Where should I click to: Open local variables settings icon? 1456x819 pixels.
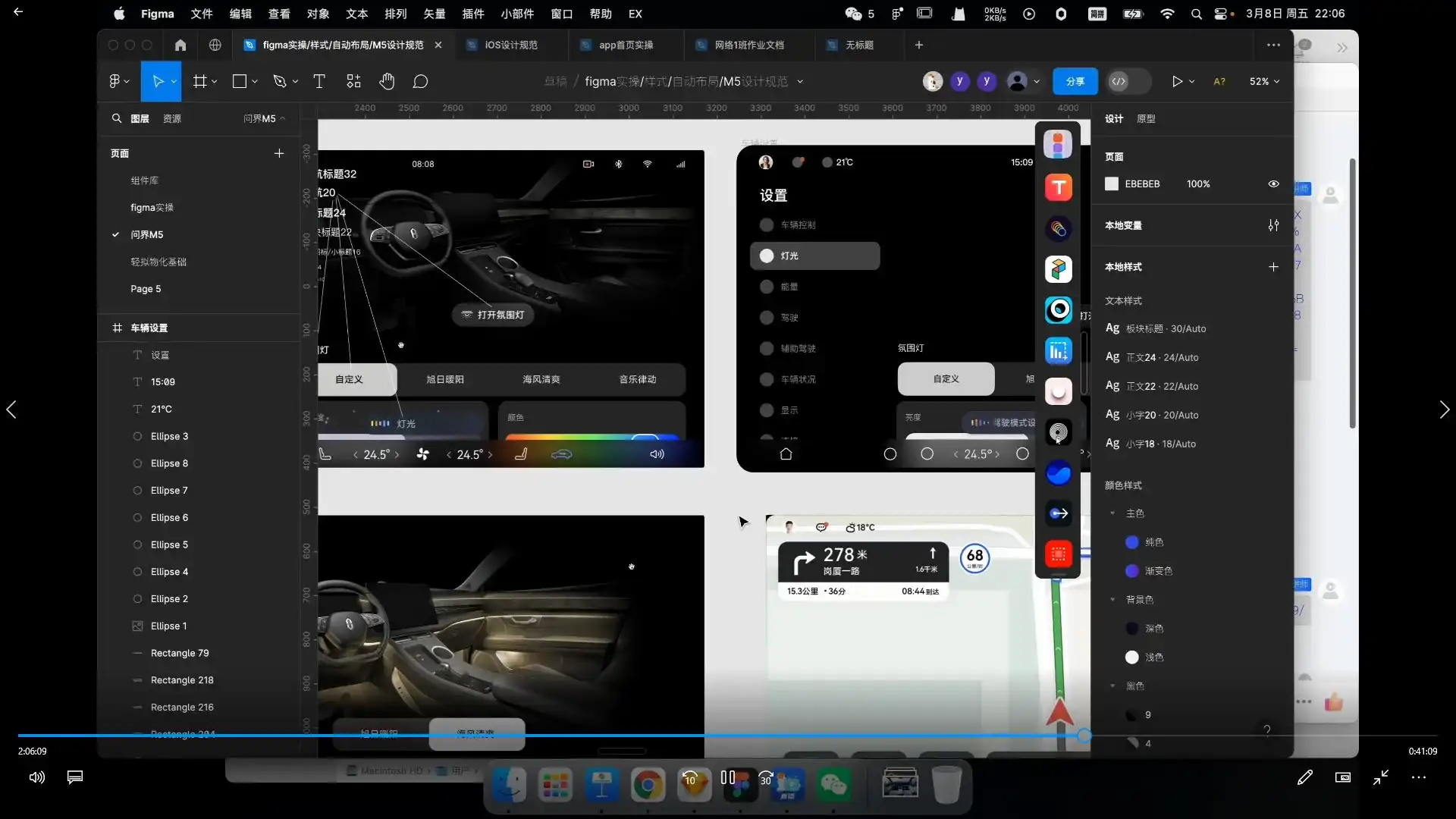[1273, 225]
